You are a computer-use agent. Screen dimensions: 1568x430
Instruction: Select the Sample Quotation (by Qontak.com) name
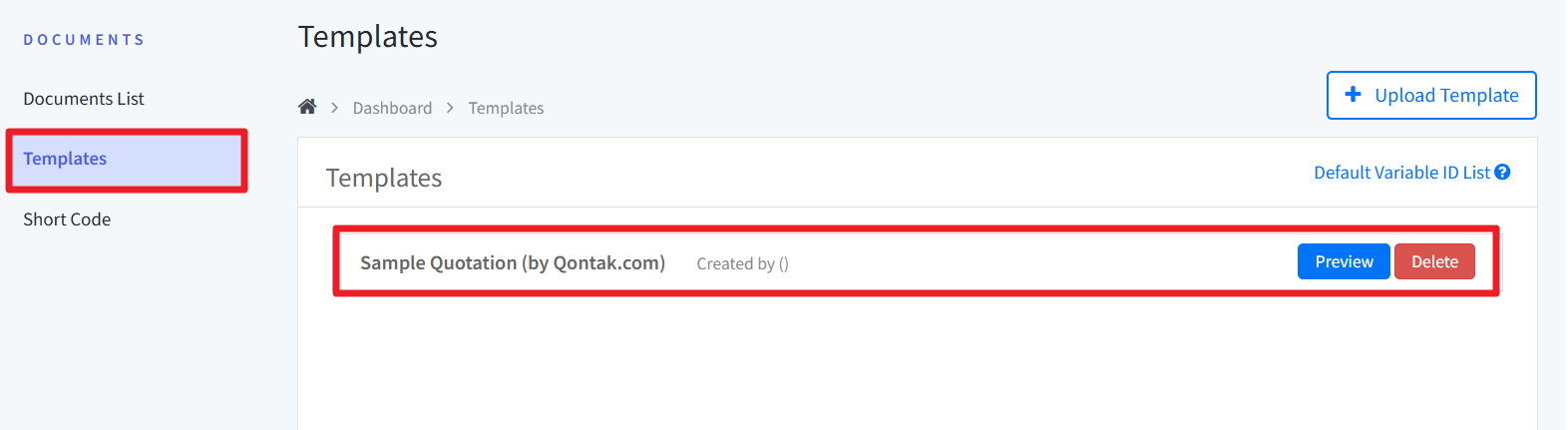coord(513,263)
